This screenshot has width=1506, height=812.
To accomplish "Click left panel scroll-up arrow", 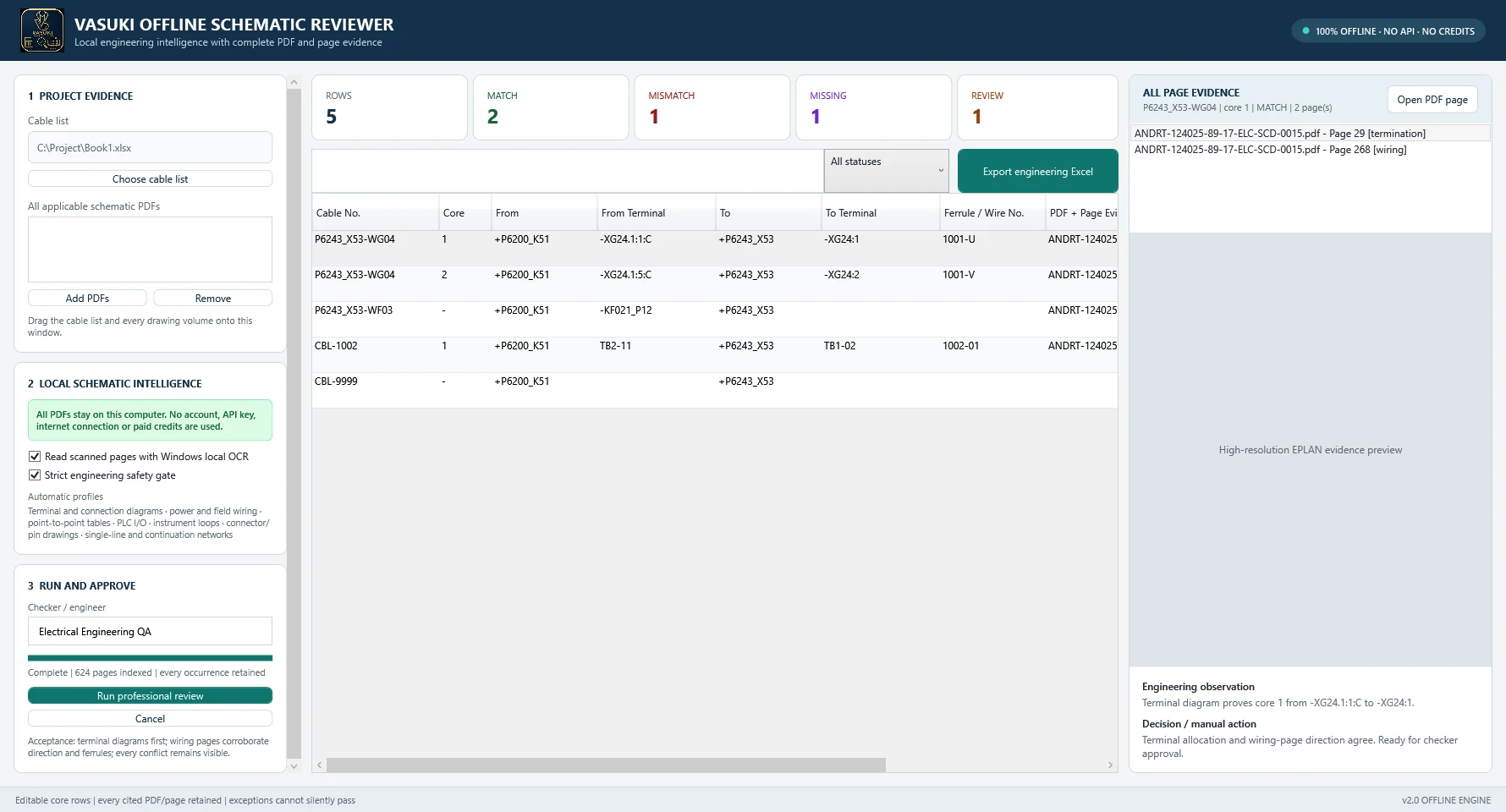I will pyautogui.click(x=294, y=82).
